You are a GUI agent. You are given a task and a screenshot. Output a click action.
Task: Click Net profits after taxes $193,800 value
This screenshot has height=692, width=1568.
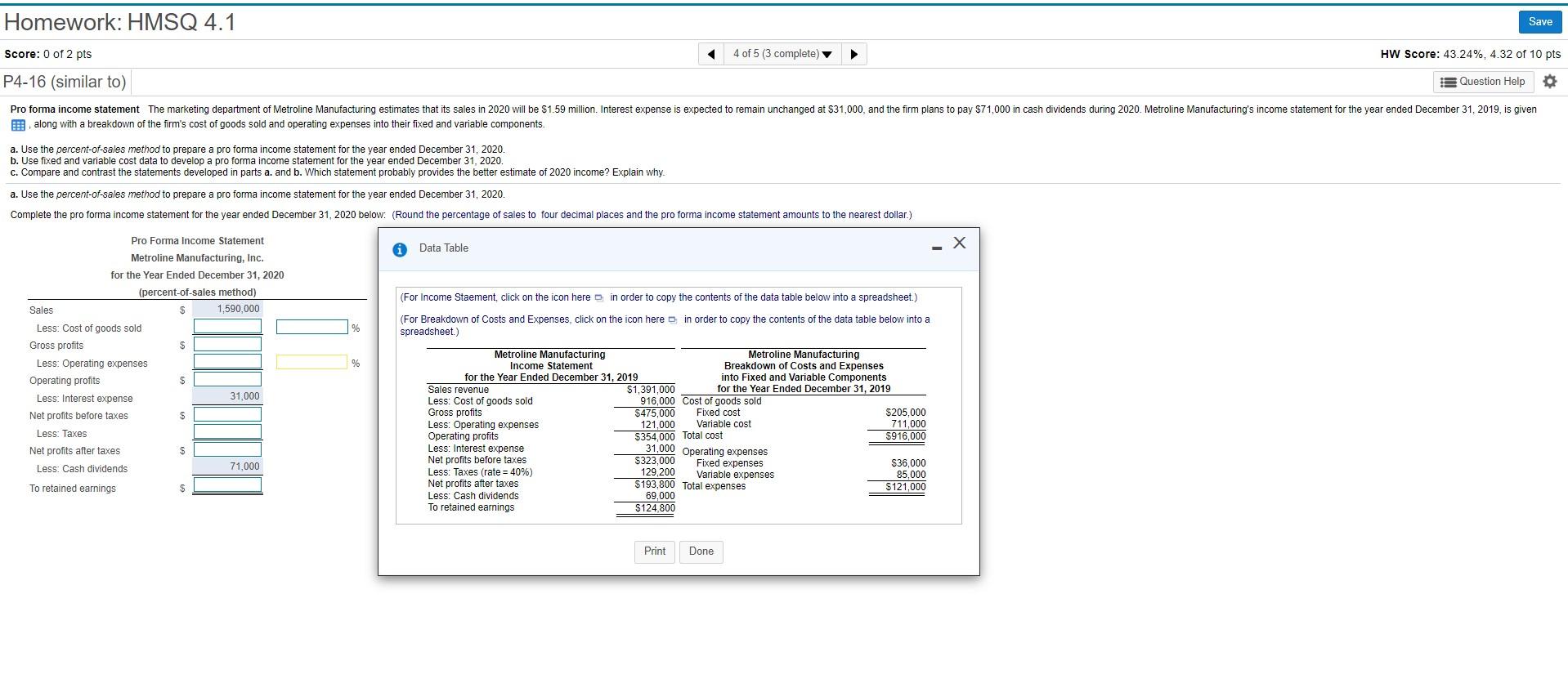click(x=655, y=484)
